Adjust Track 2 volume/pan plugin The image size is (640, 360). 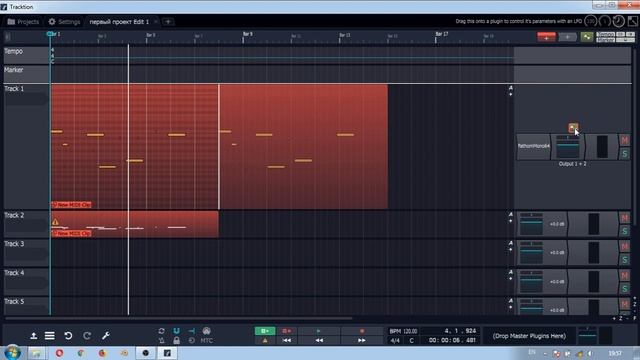543,224
